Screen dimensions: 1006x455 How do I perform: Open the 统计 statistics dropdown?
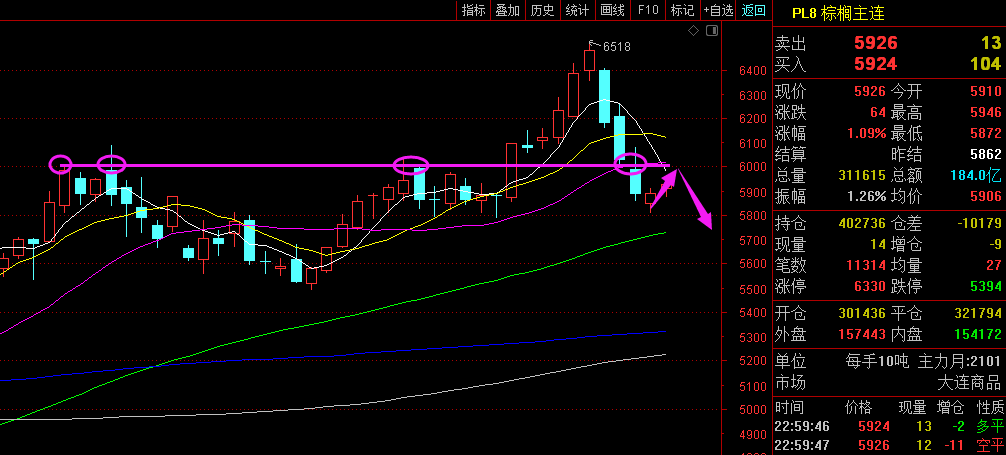577,10
